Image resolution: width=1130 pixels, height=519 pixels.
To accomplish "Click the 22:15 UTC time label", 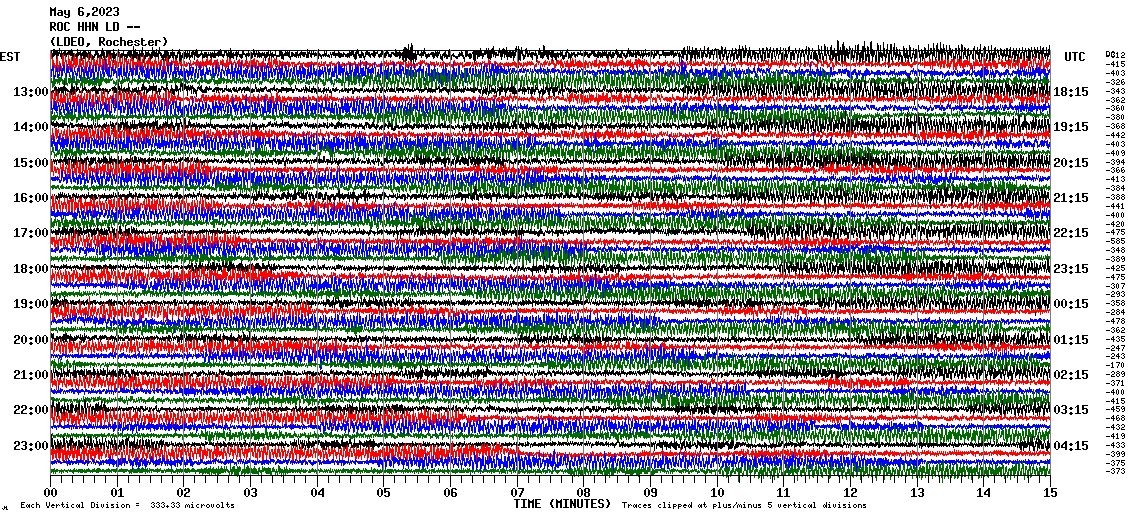I will (1071, 233).
